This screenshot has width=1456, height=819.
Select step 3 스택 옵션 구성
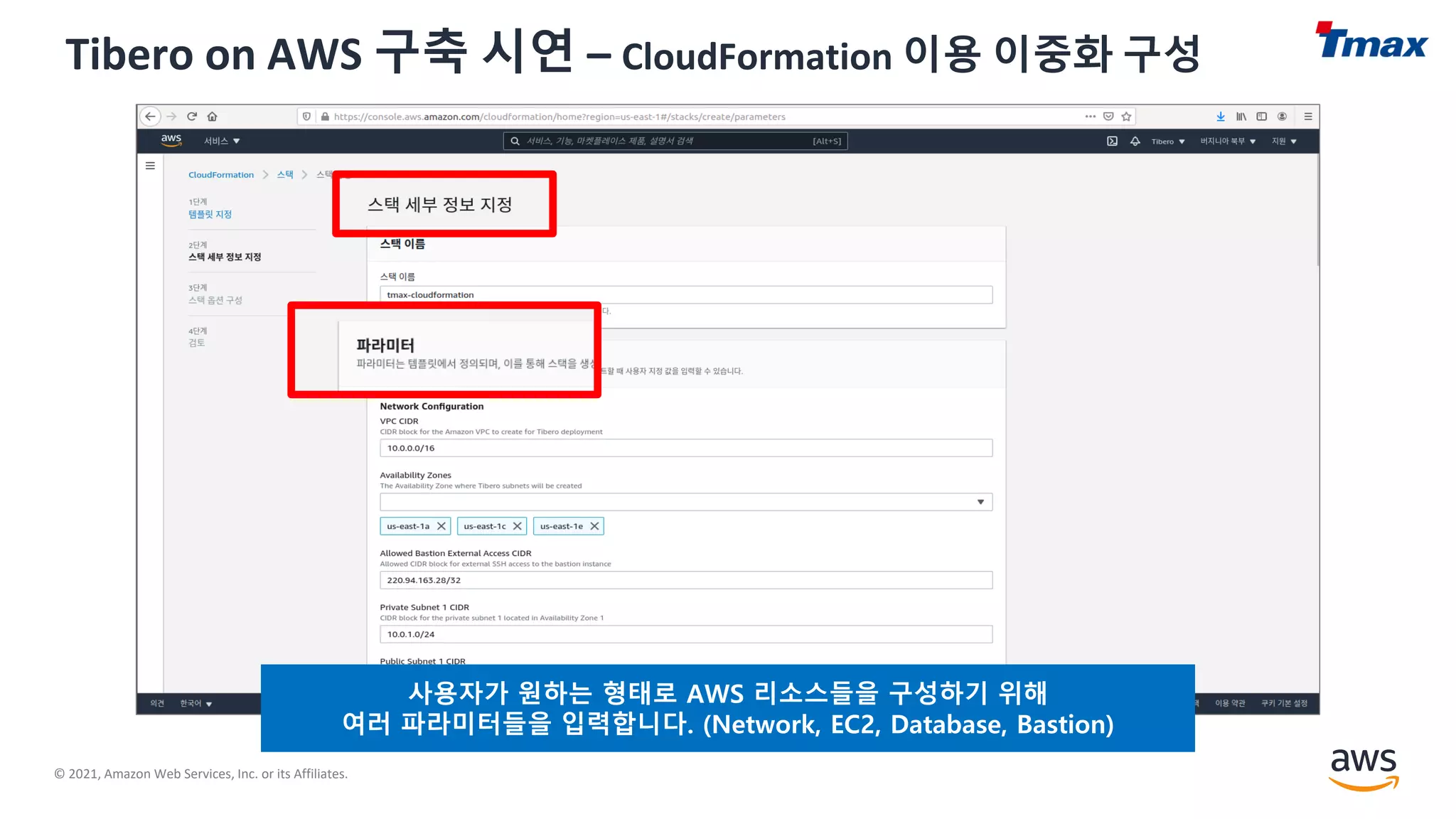[x=215, y=300]
